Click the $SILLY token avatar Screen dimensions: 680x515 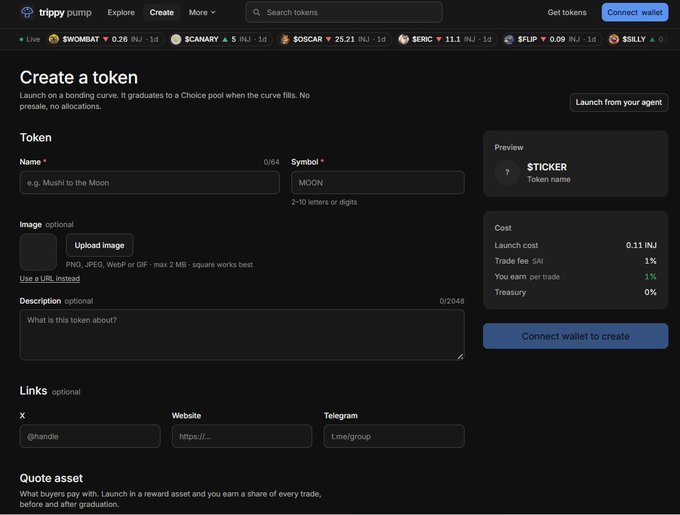pos(613,39)
